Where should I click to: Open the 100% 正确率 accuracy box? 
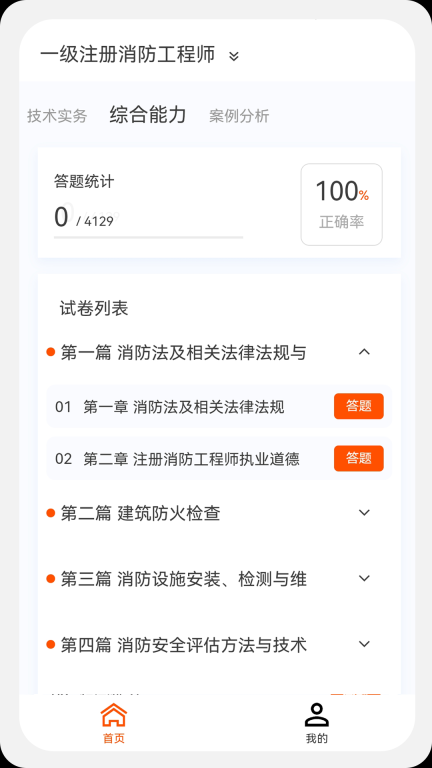click(341, 204)
